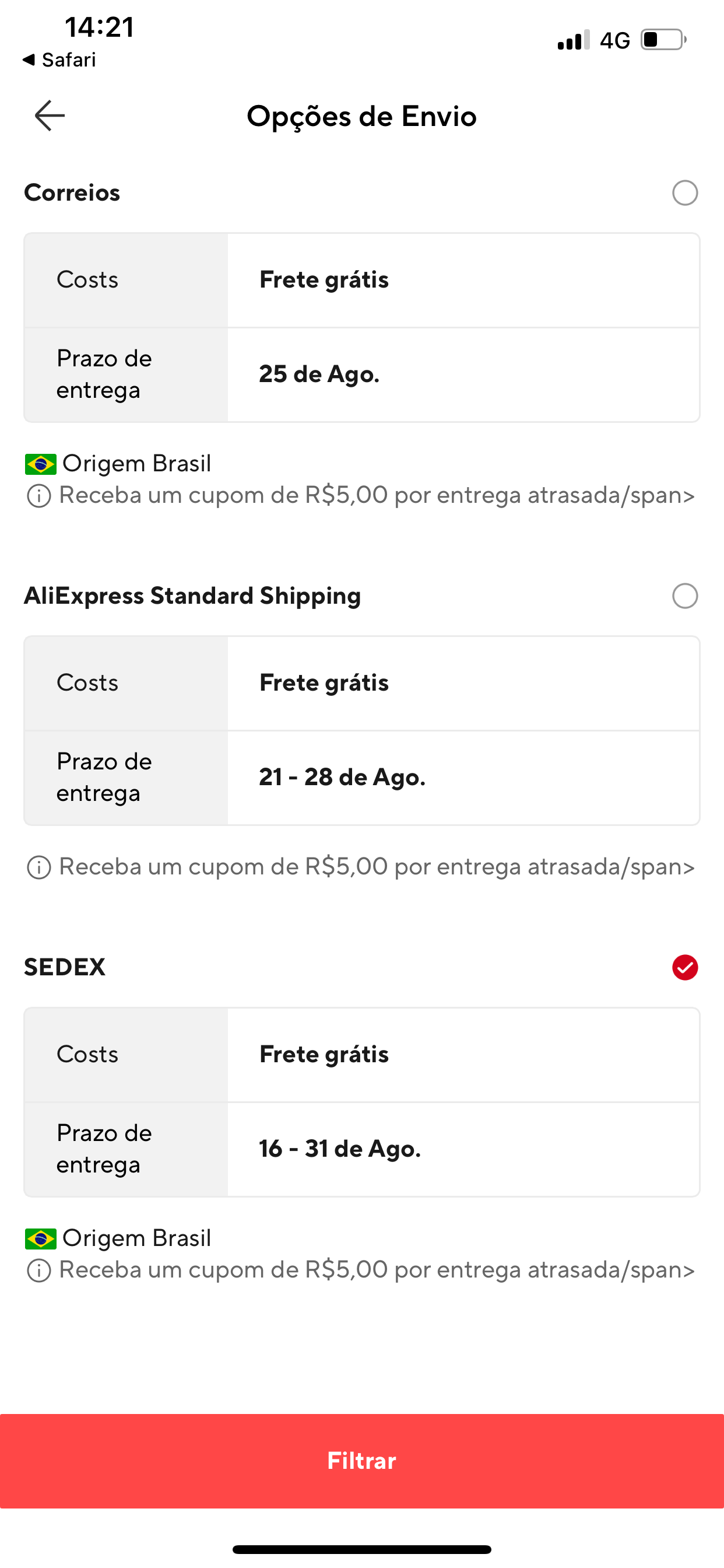Screen dimensions: 724x1568
Task: Tap the Correios option title
Action: [x=72, y=193]
